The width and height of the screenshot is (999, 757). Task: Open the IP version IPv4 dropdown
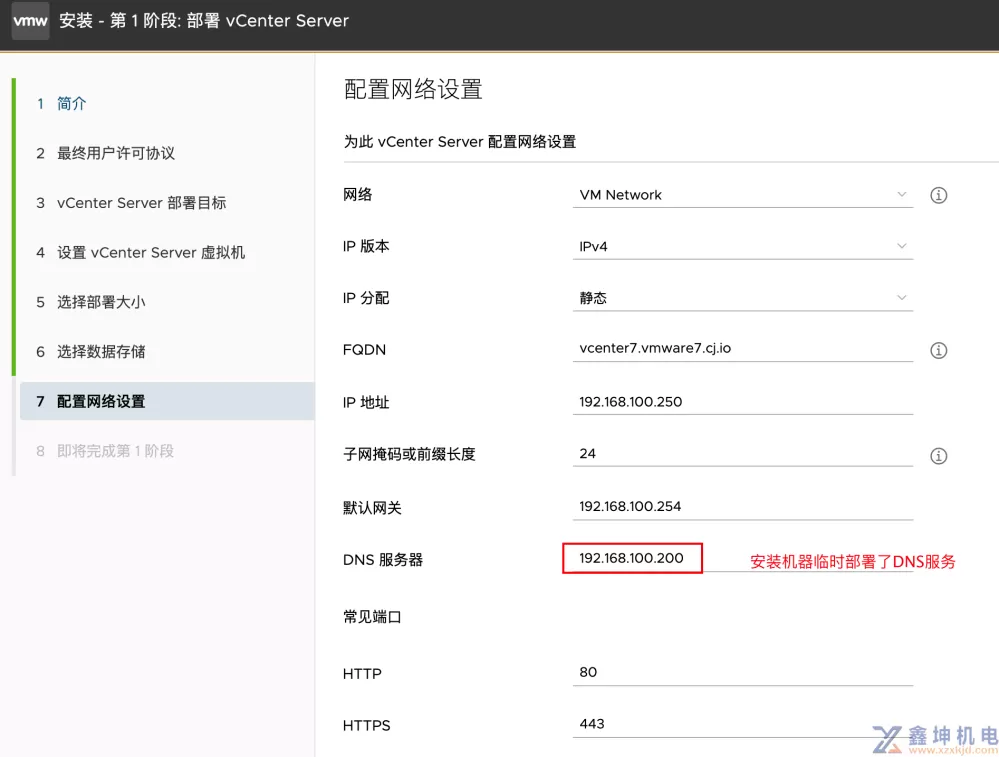click(x=742, y=247)
